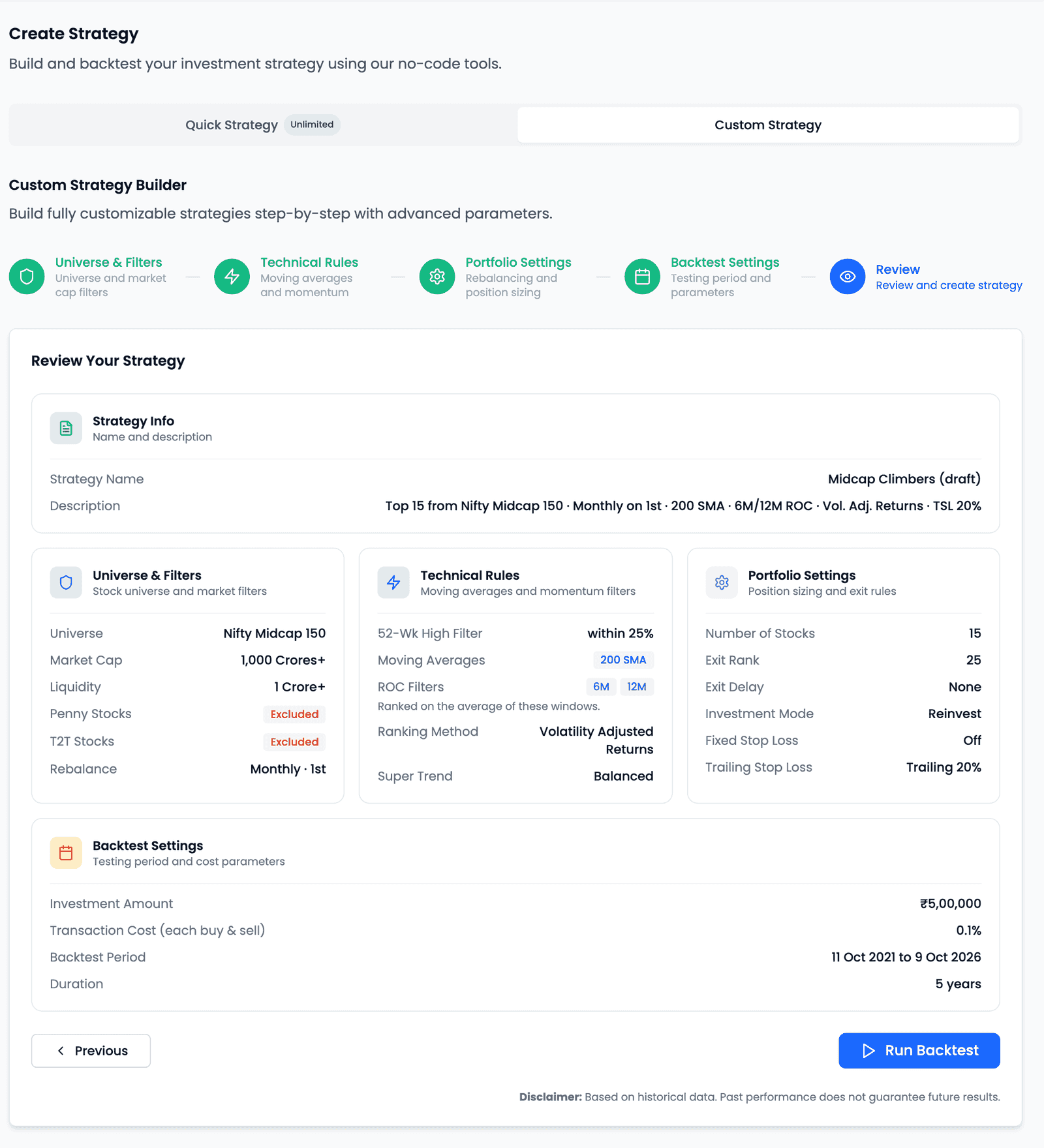Image resolution: width=1044 pixels, height=1148 pixels.
Task: Click the 12M ROC filter tag
Action: click(x=637, y=687)
